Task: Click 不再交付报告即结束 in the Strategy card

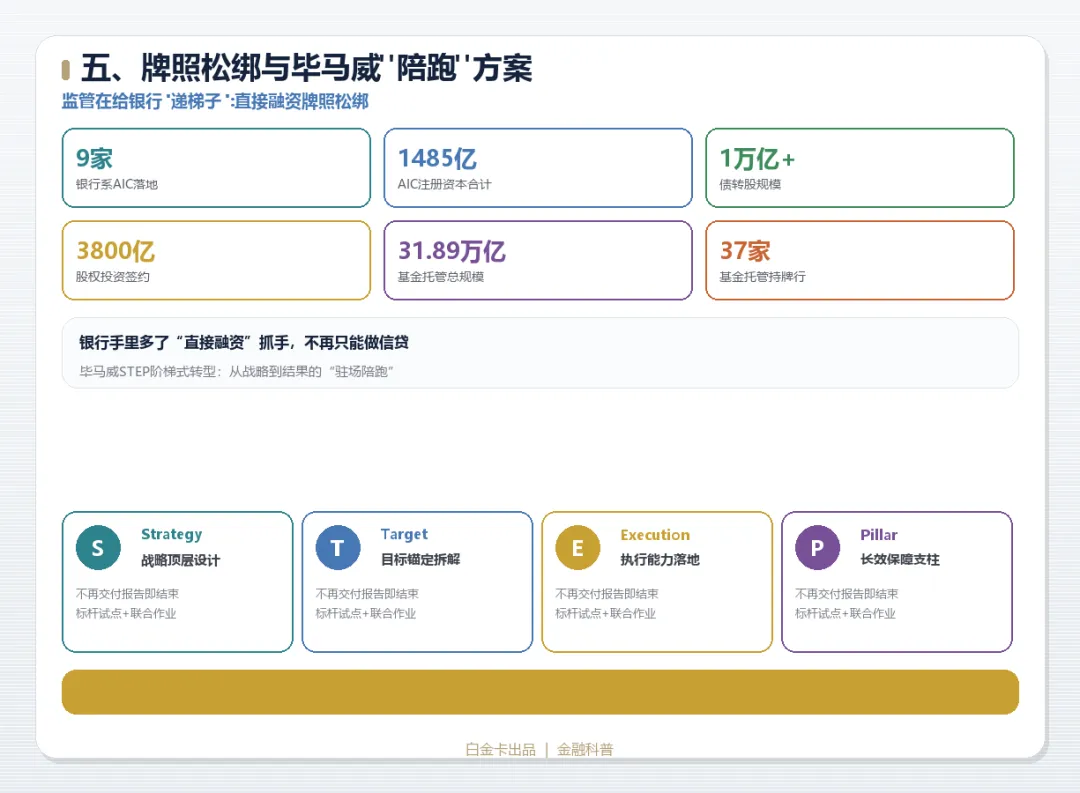Action: [127, 594]
